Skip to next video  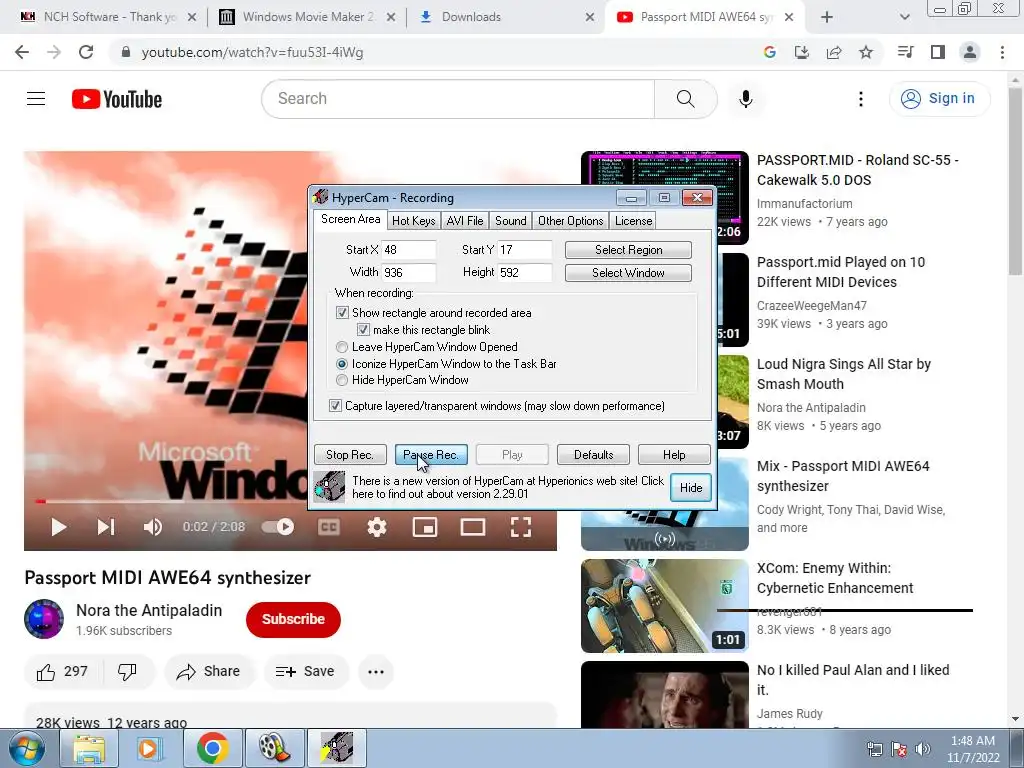[x=106, y=527]
